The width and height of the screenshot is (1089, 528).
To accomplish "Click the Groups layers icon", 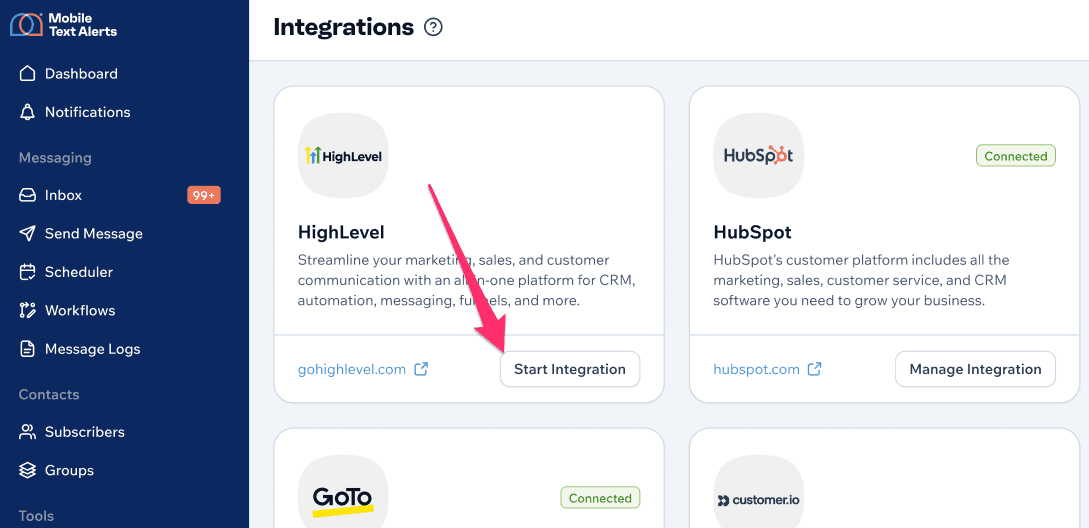I will point(27,470).
